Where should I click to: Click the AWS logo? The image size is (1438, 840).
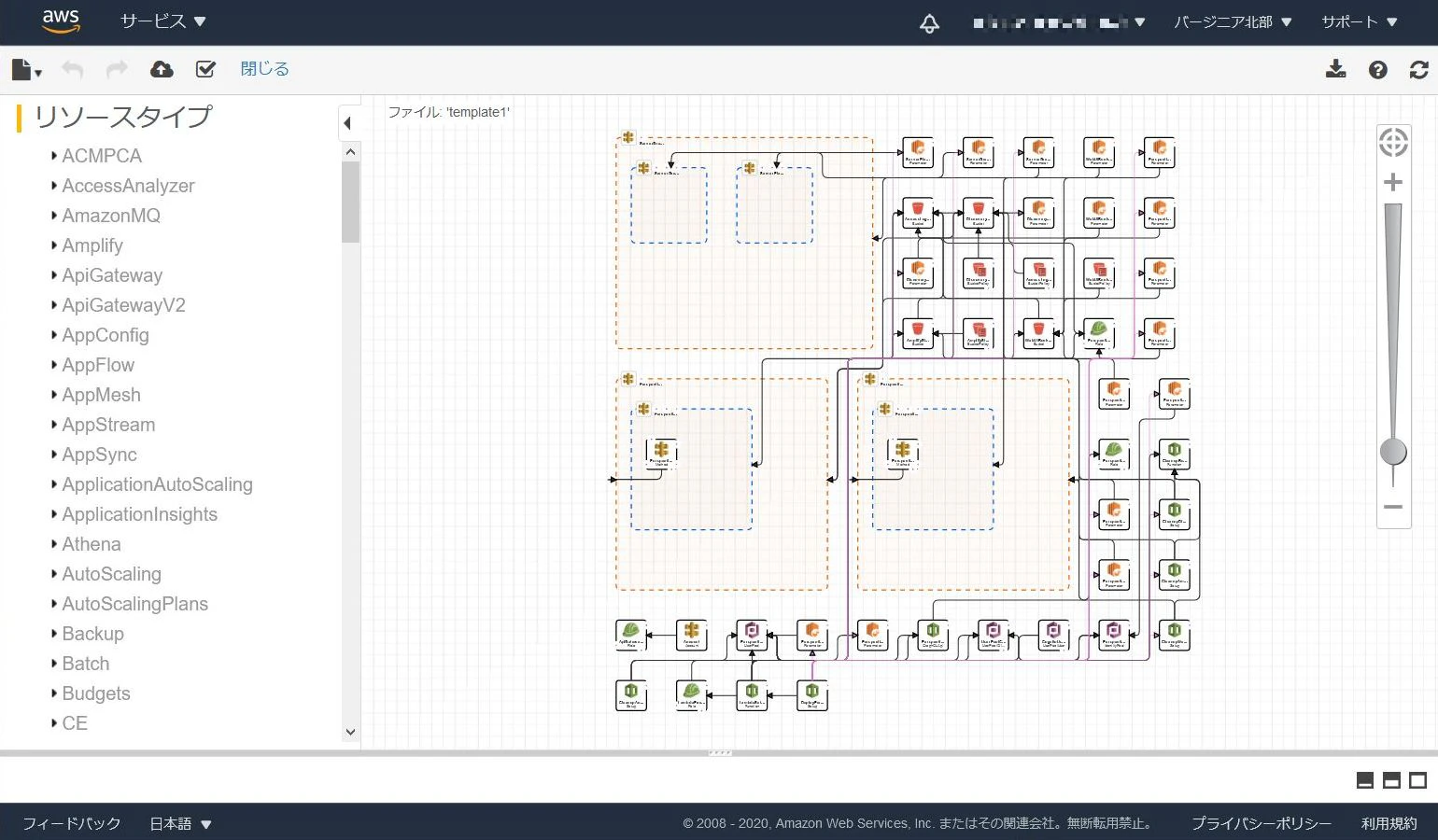61,21
